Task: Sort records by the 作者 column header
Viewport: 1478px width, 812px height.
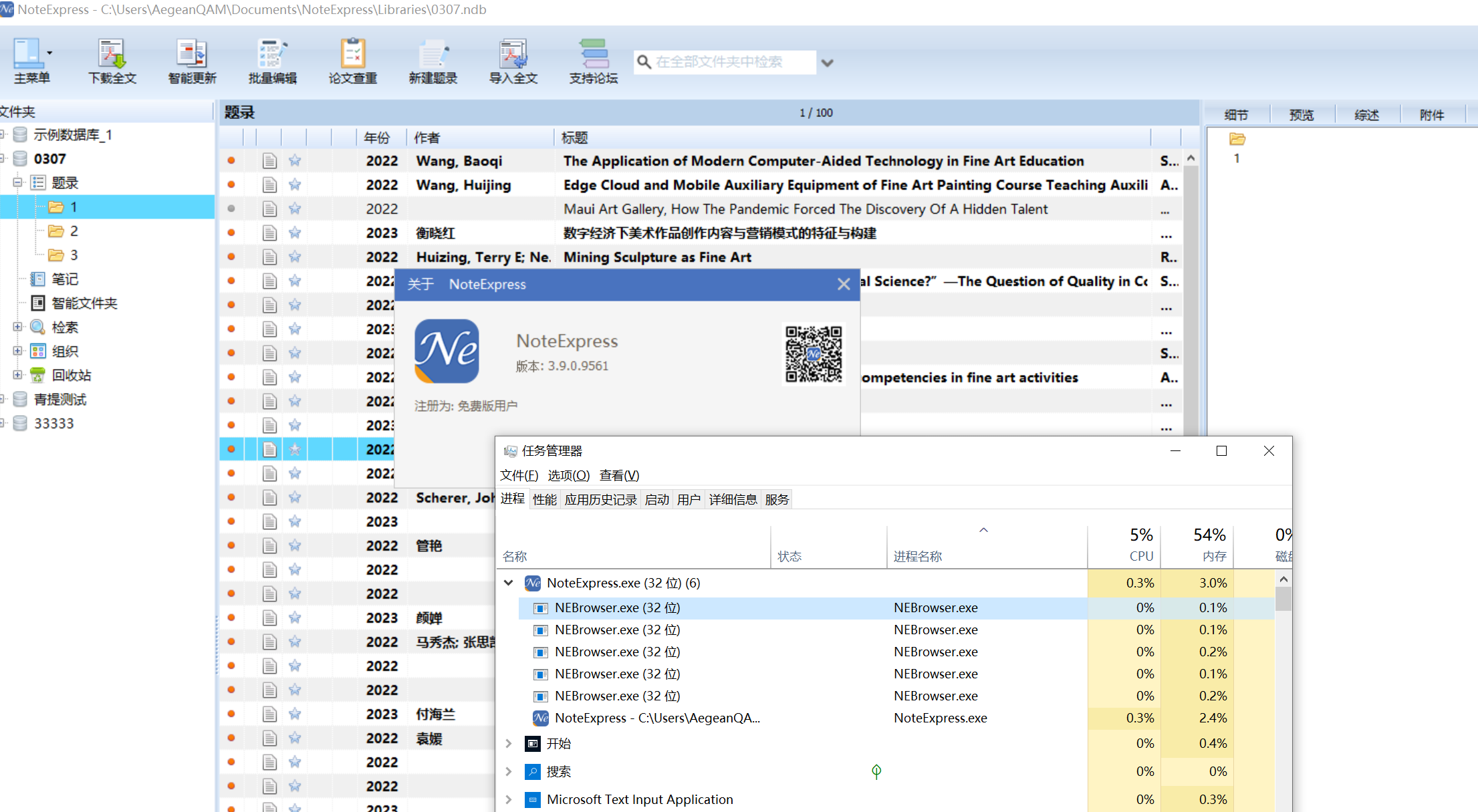Action: pyautogui.click(x=480, y=138)
